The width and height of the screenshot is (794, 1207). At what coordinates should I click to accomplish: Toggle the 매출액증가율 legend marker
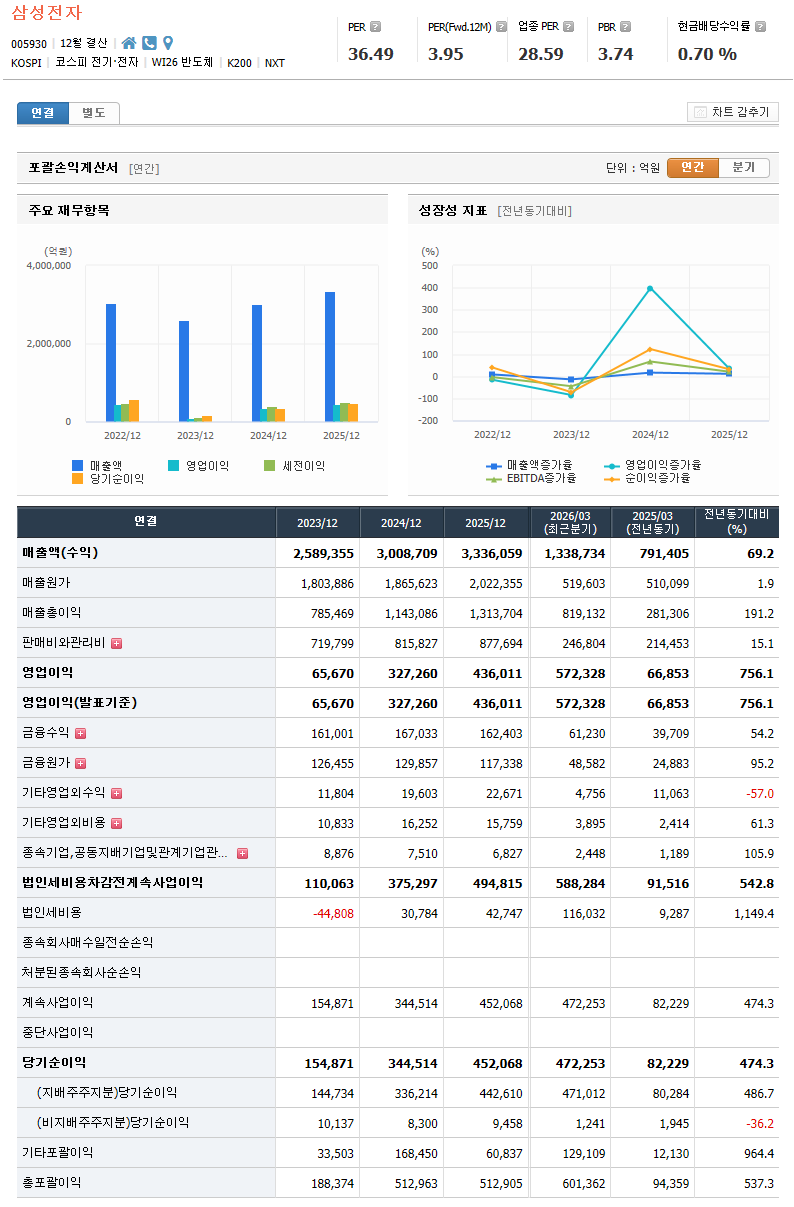coord(494,466)
